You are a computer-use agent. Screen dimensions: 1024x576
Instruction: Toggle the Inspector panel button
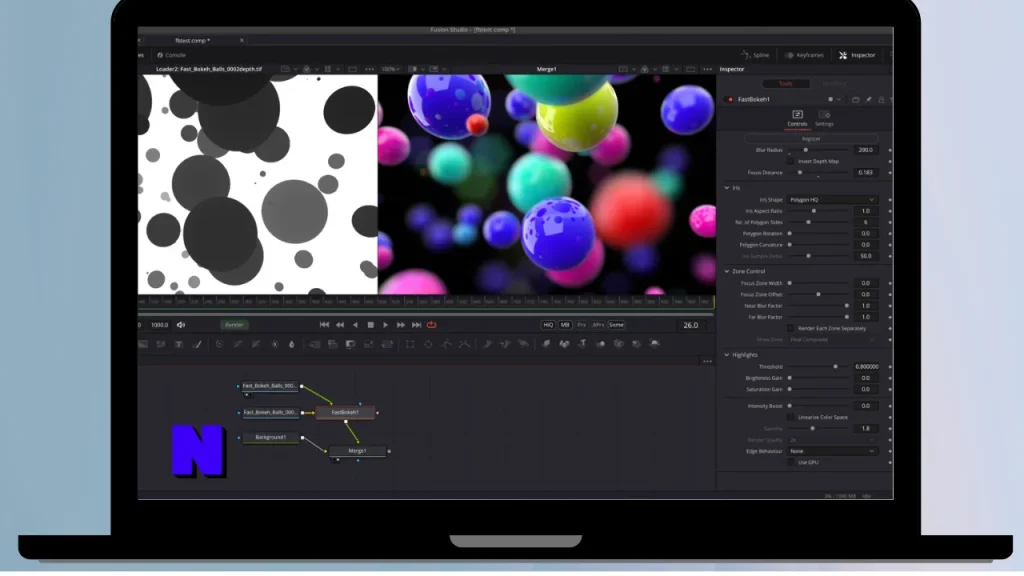click(x=857, y=56)
